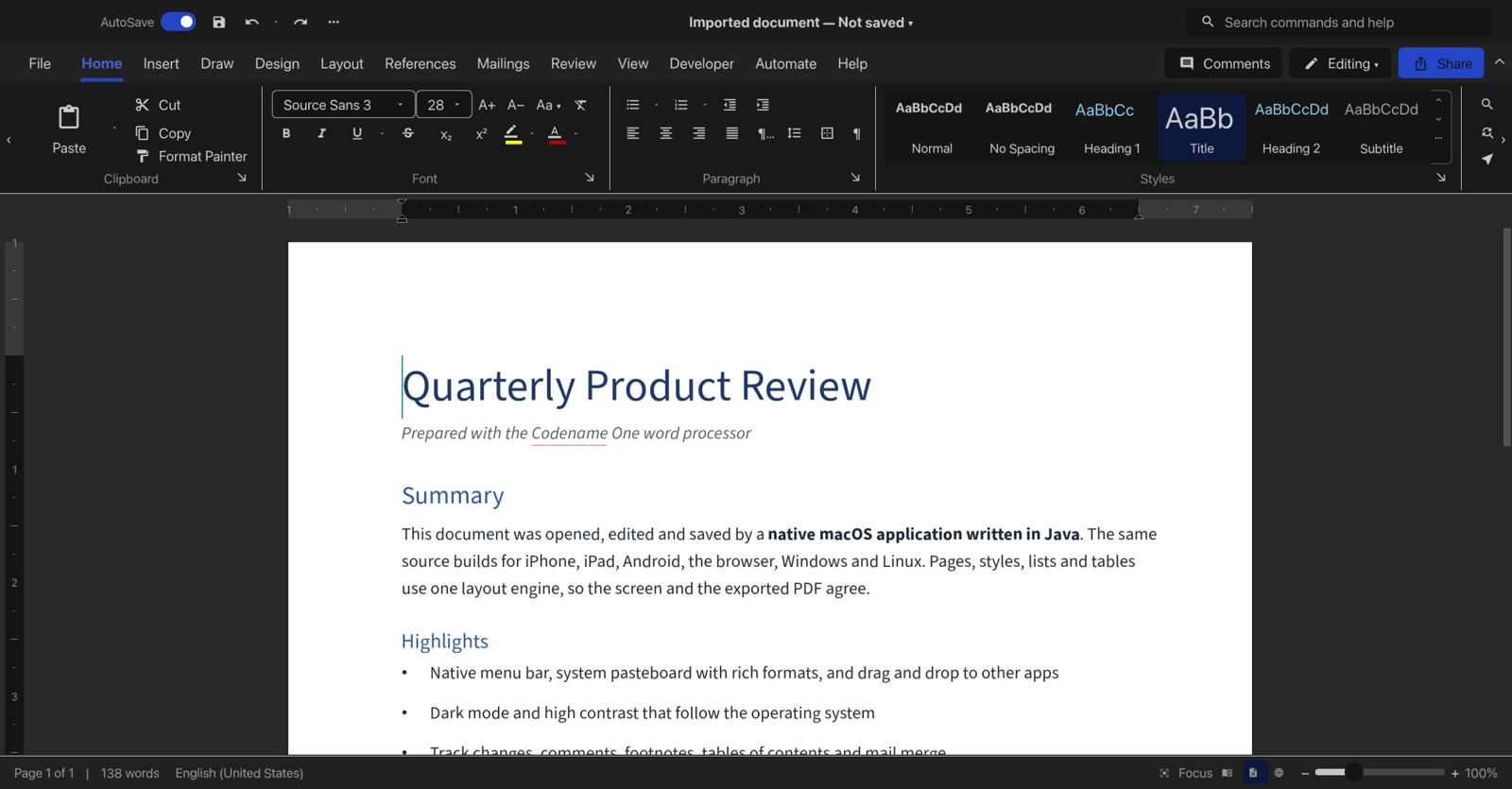Screen dimensions: 1512x789
Task: Open the Source Sans 3 font dropdown
Action: coord(343,105)
